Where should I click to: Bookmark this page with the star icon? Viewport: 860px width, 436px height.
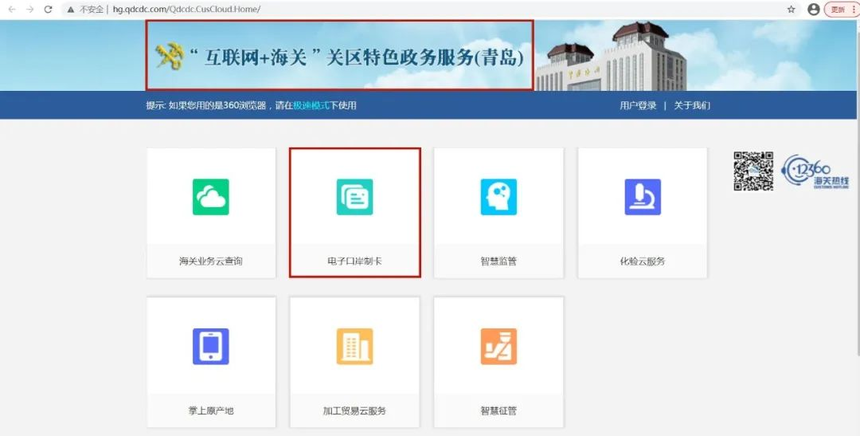(791, 9)
